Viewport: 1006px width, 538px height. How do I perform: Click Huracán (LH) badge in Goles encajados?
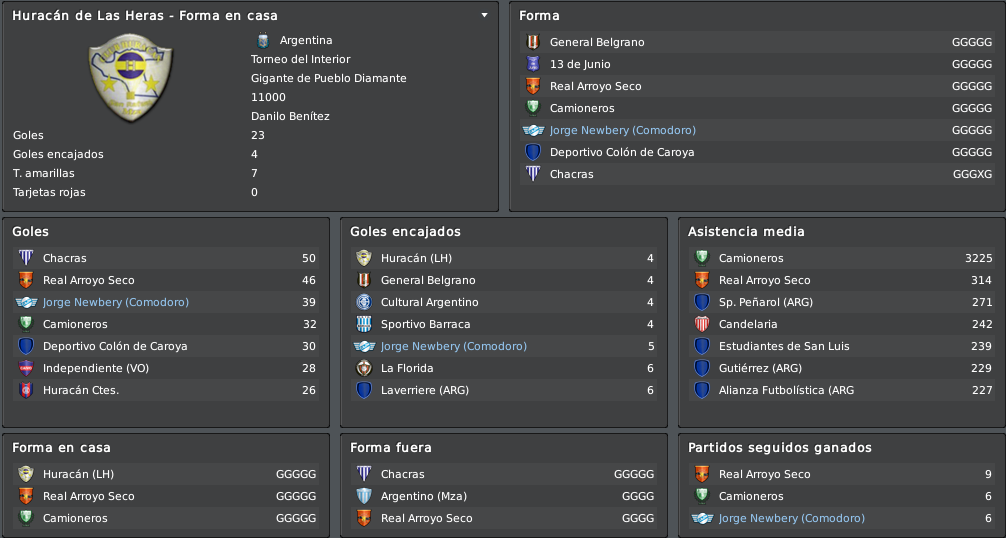[x=364, y=258]
